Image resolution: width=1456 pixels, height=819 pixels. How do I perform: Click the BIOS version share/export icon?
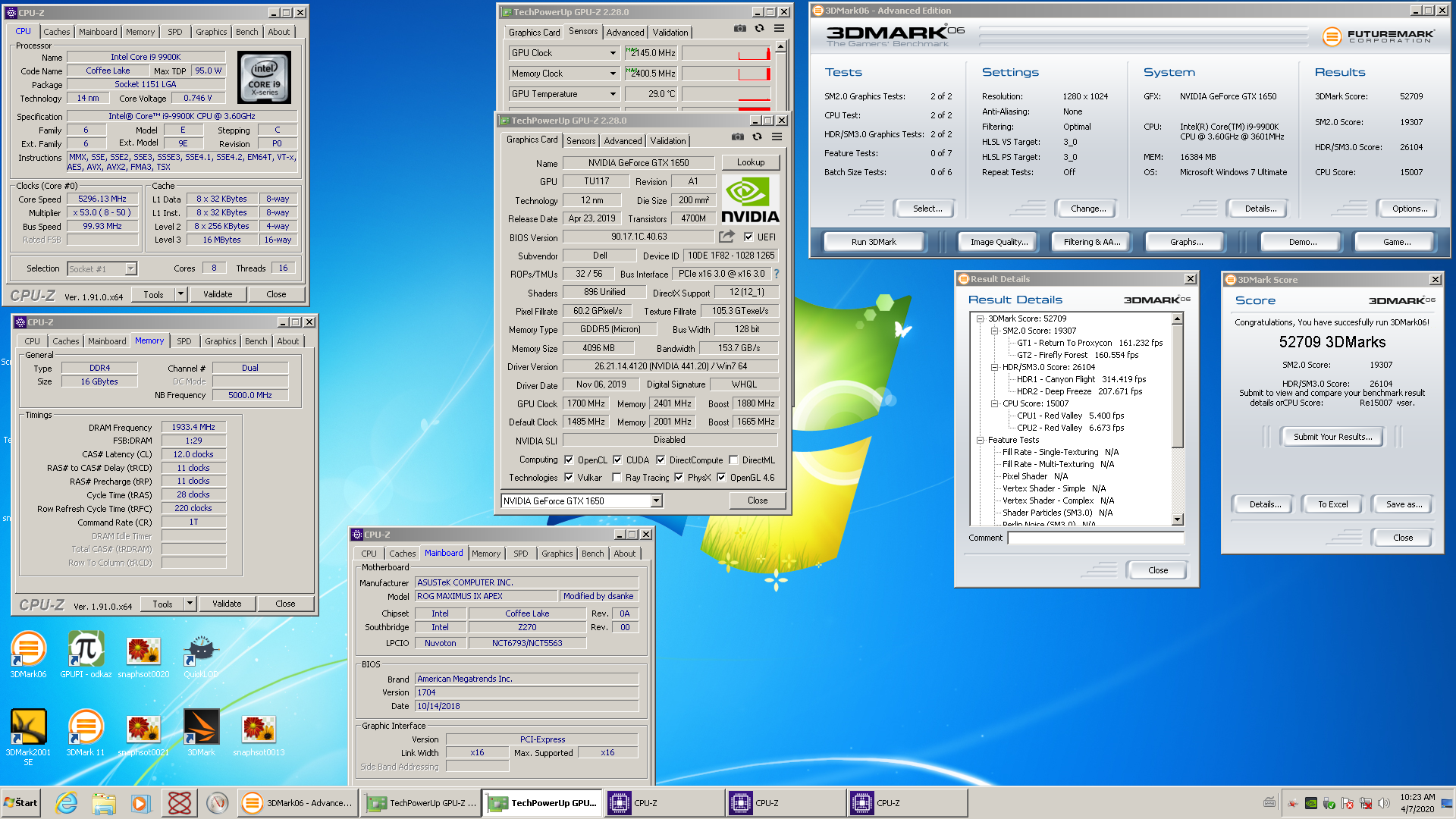[726, 237]
